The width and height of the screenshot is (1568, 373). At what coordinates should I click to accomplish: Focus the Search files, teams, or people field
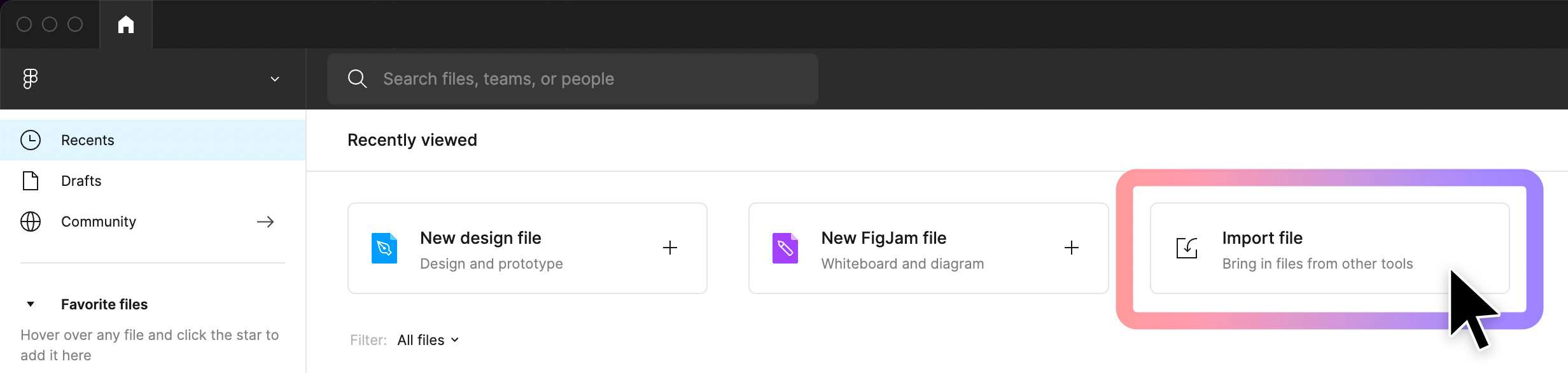click(x=573, y=79)
